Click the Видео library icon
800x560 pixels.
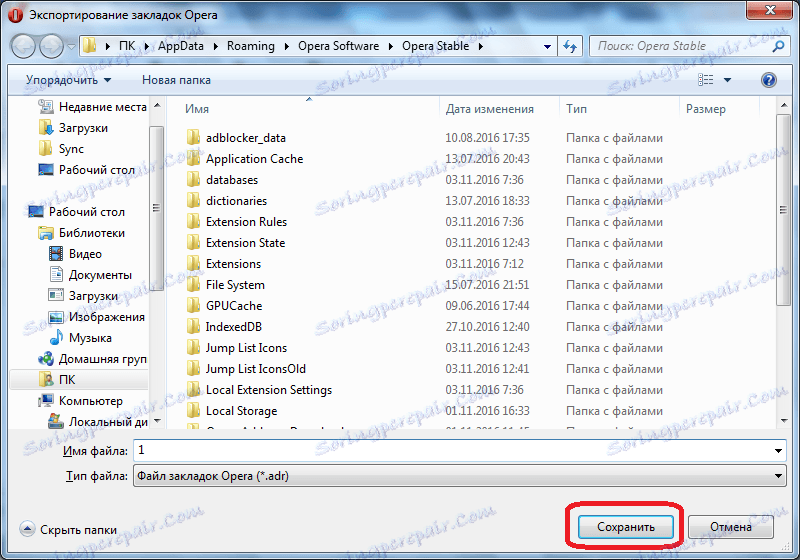(x=56, y=253)
